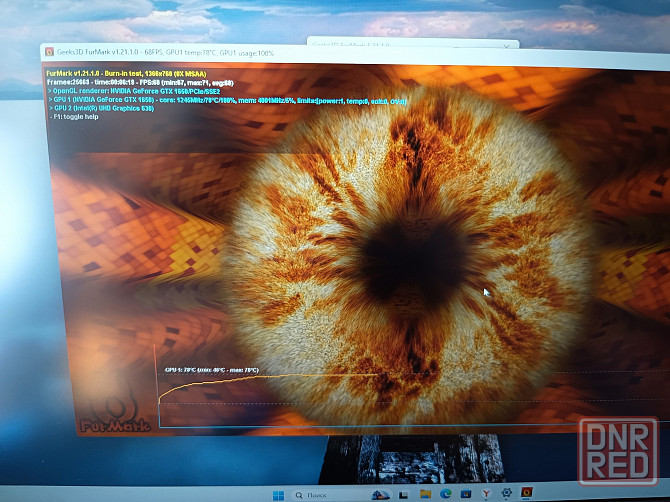Click the 'OpenGL renderer: NVIDIA GeForce GTX 1650' line
This screenshot has height=502, width=670.
click(x=134, y=91)
